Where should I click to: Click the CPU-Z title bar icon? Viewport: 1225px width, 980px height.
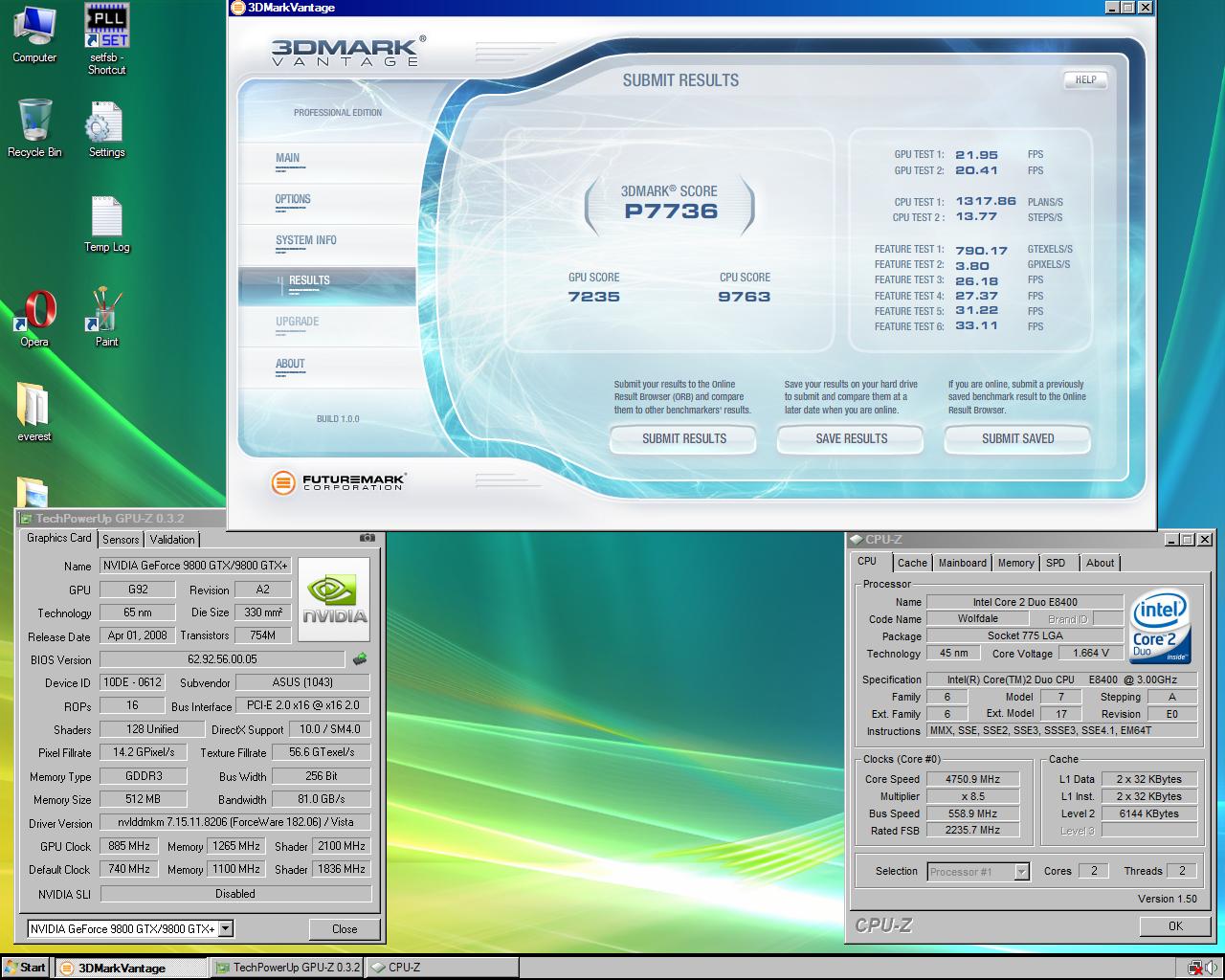pyautogui.click(x=856, y=540)
